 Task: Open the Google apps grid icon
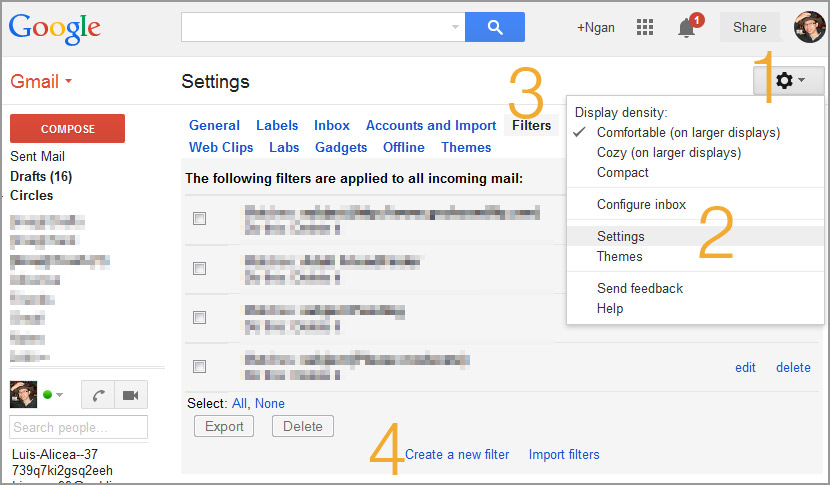tap(644, 27)
